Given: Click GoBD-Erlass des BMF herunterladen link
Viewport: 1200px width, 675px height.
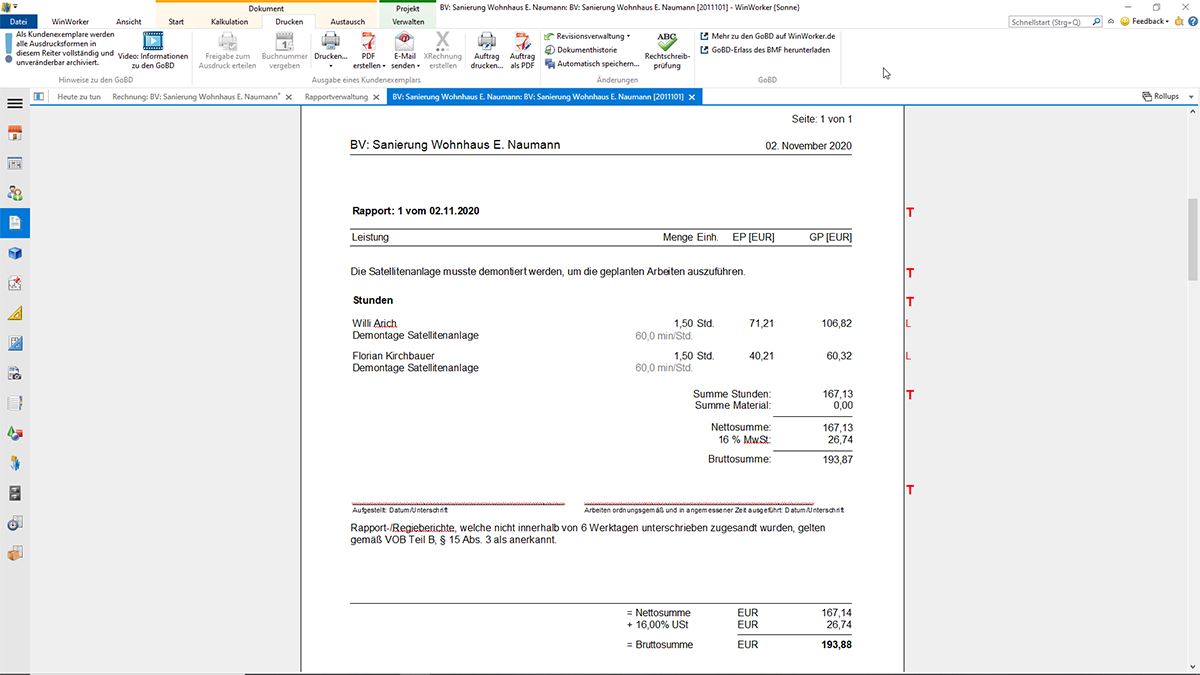Looking at the screenshot, I should pyautogui.click(x=764, y=49).
